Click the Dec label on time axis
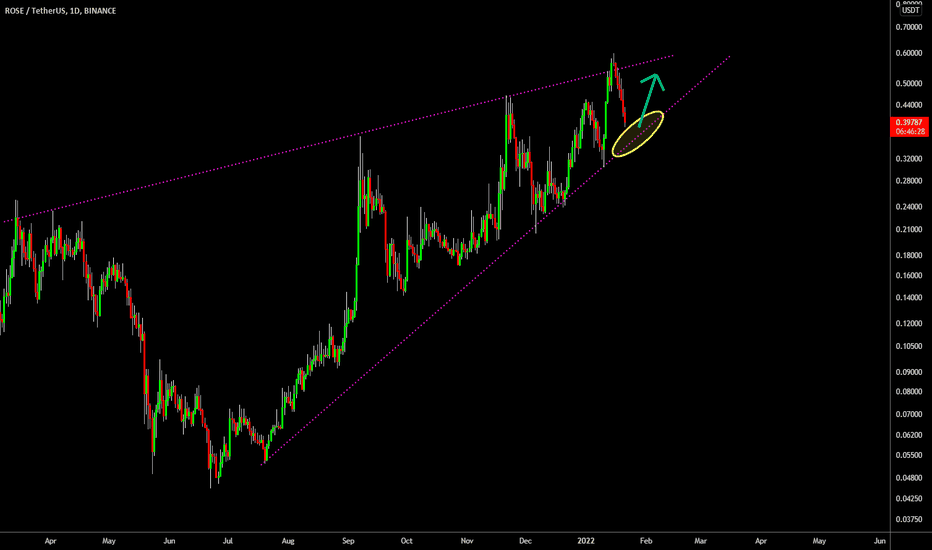 click(x=525, y=541)
